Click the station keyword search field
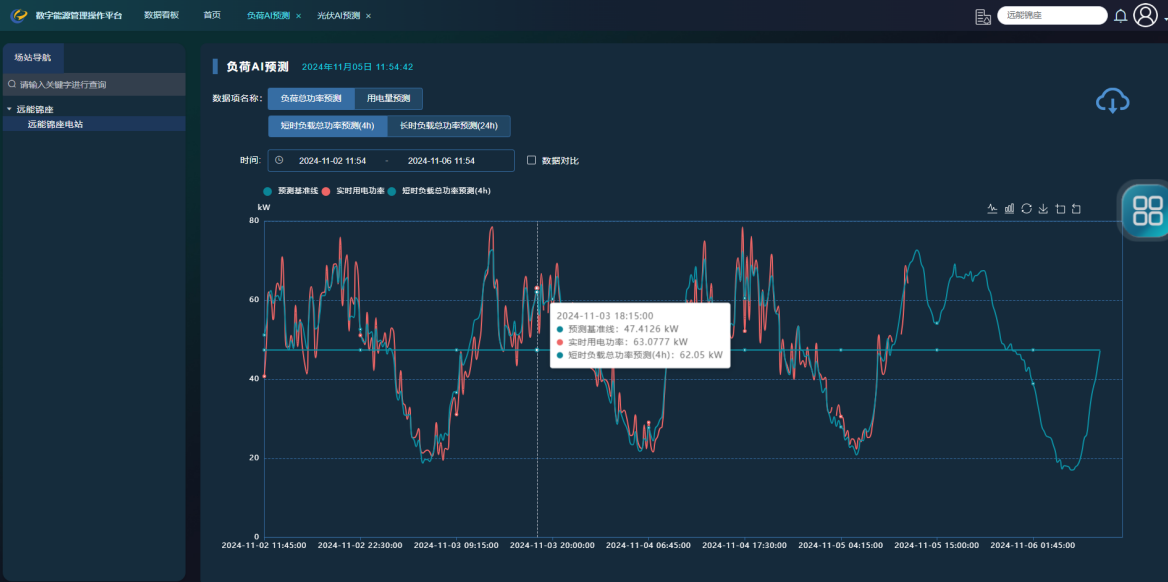Viewport: 1168px width, 582px height. 95,85
